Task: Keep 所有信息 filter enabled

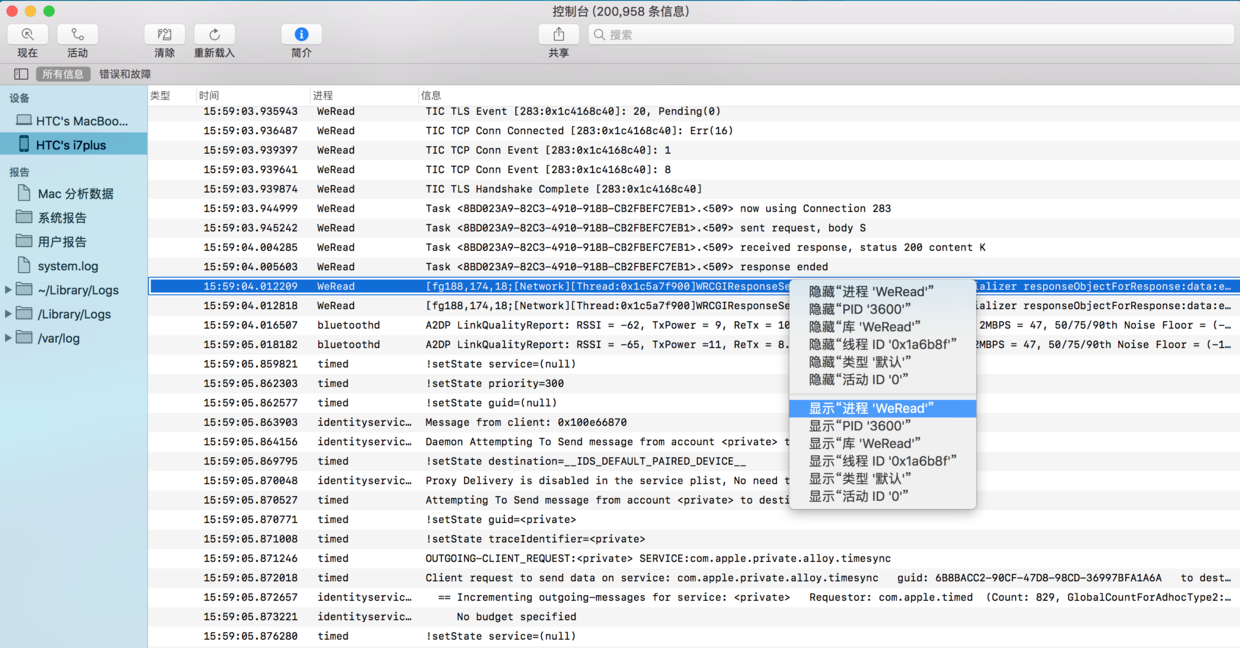Action: click(63, 73)
